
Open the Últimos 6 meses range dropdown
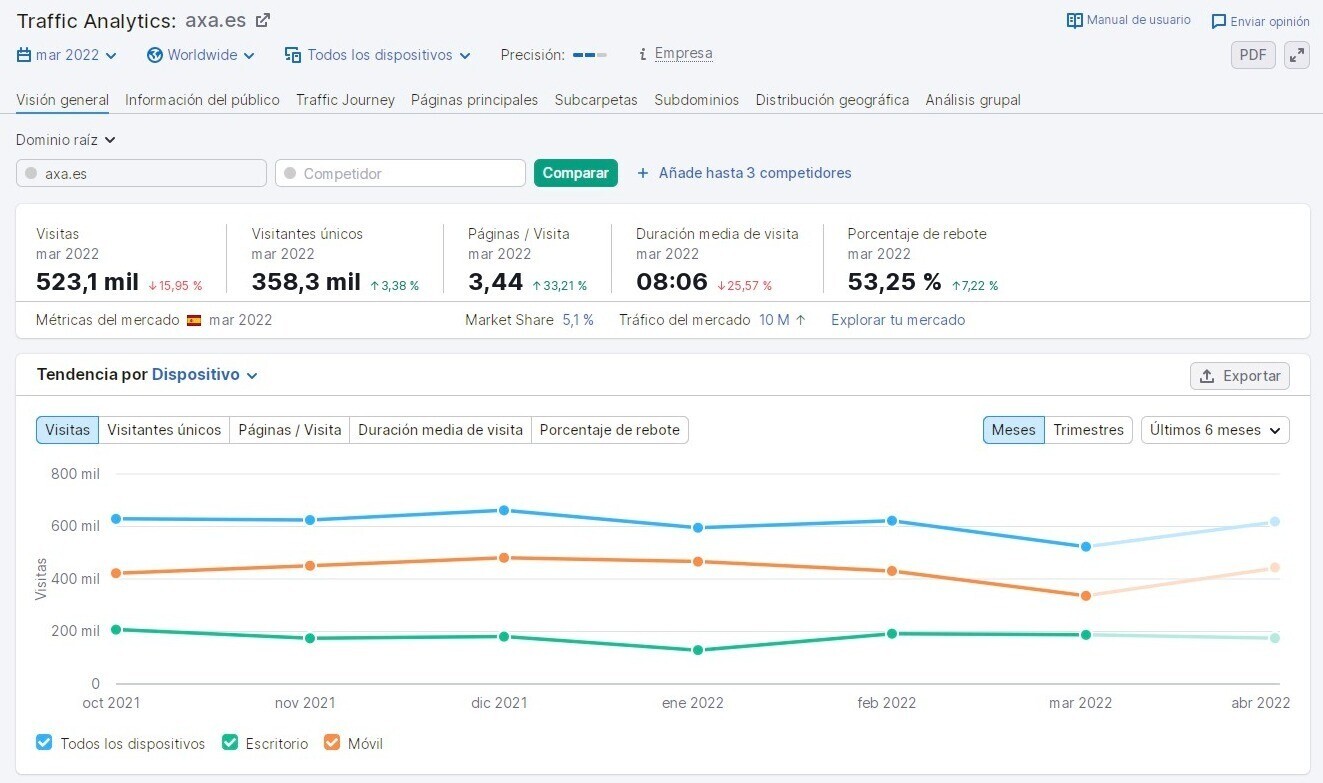[x=1215, y=430]
